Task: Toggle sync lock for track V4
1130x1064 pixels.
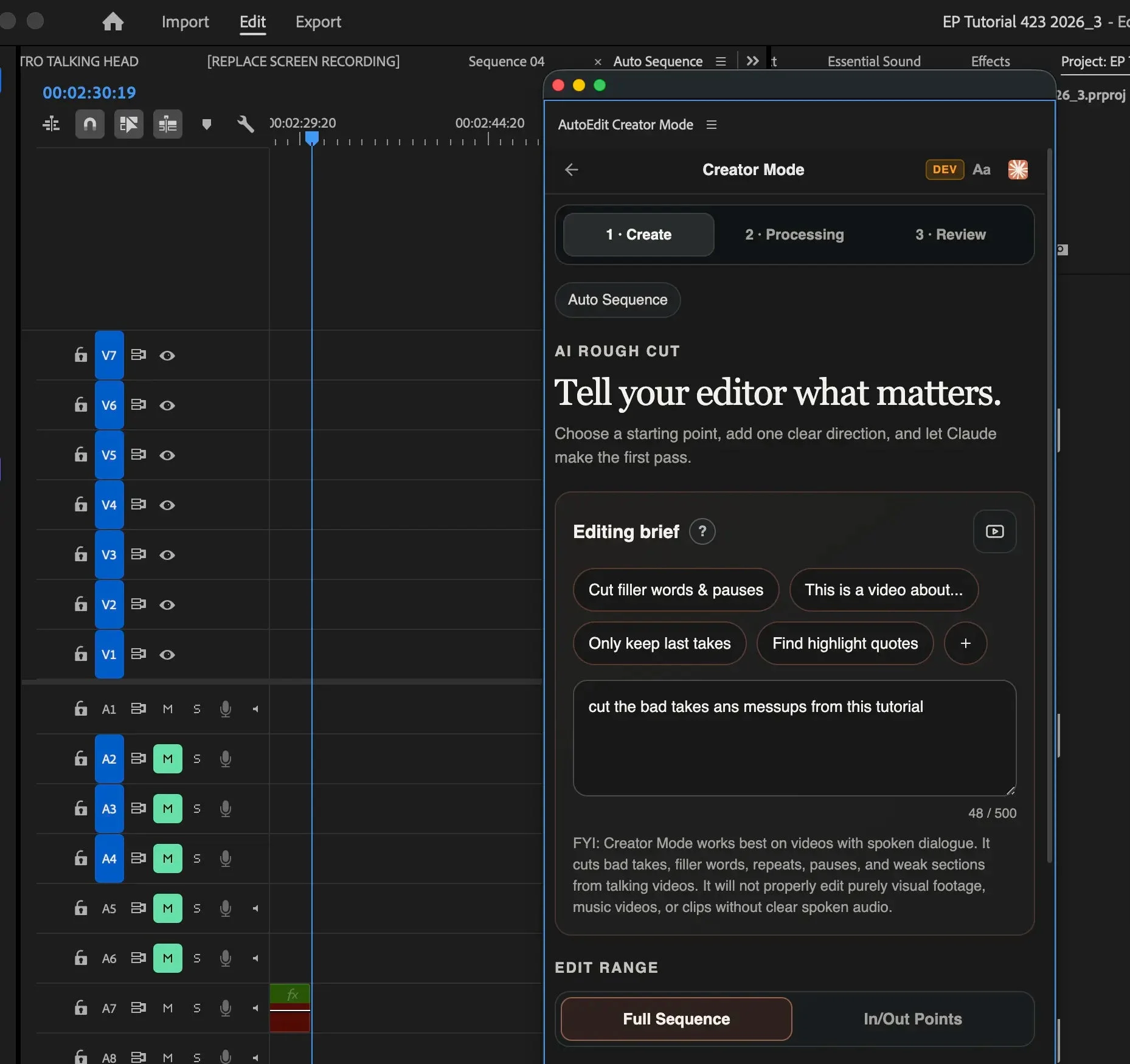Action: click(139, 505)
